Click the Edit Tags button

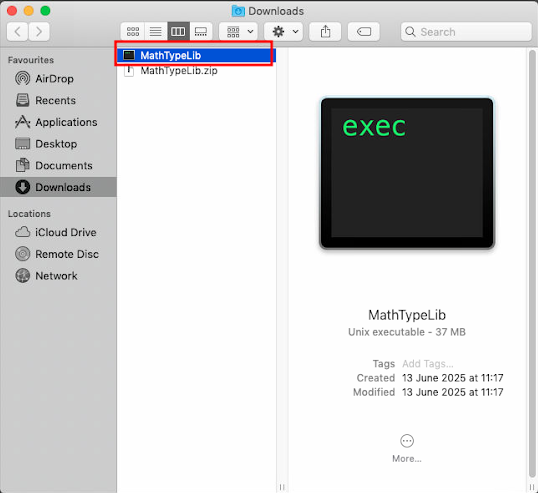[363, 32]
